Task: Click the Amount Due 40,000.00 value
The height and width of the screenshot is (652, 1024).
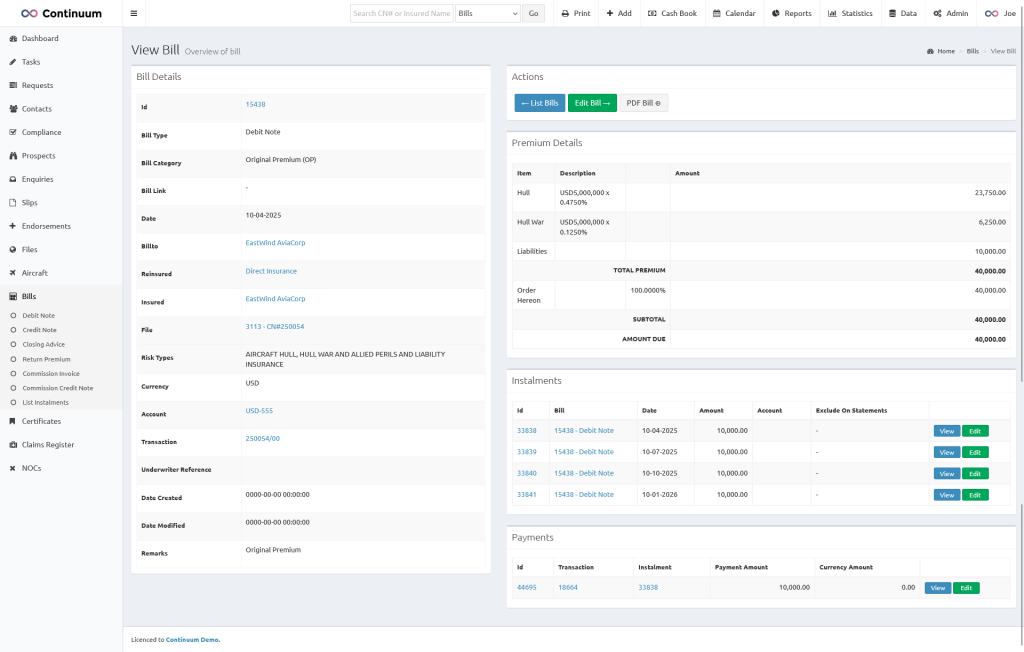Action: pyautogui.click(x=990, y=339)
